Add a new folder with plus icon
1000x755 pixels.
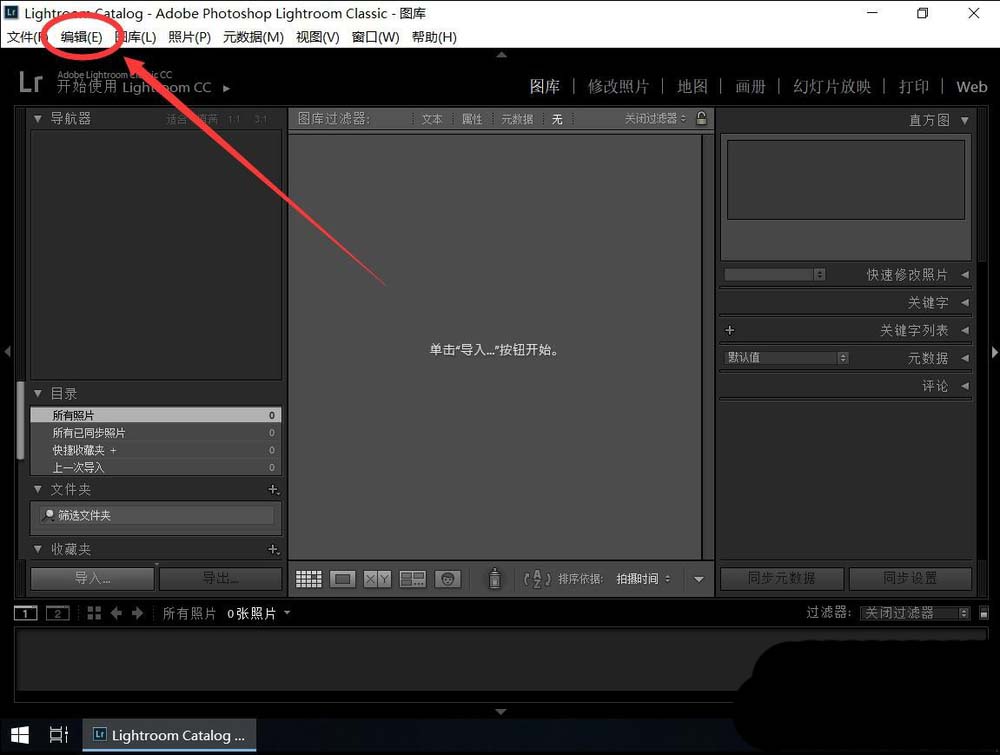click(274, 490)
